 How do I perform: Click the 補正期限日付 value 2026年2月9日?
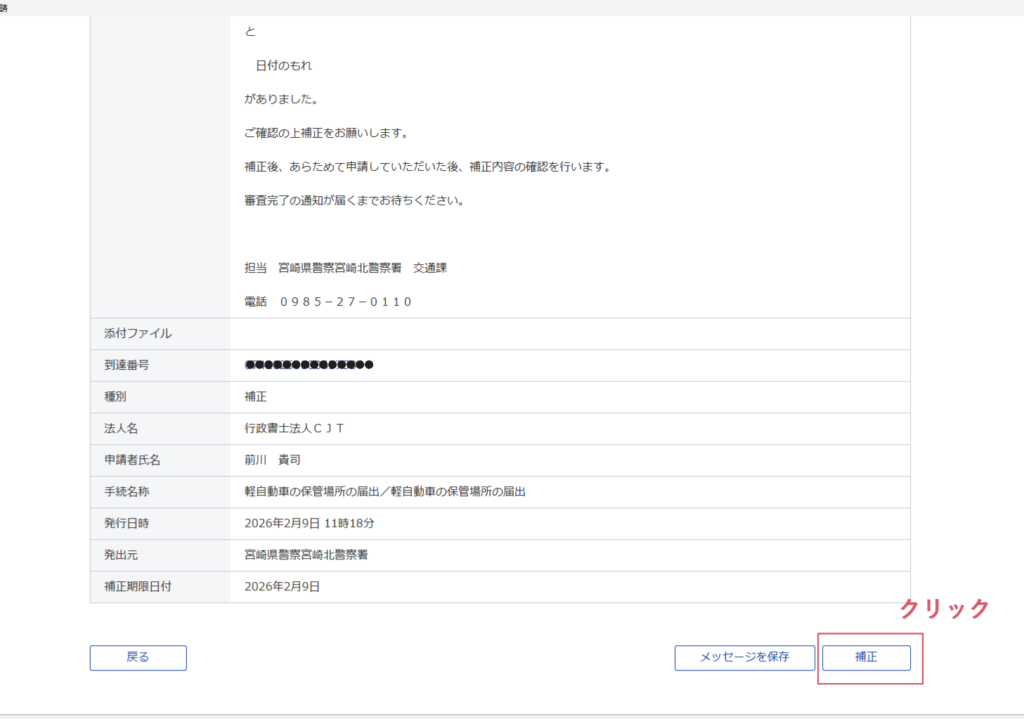tap(282, 587)
